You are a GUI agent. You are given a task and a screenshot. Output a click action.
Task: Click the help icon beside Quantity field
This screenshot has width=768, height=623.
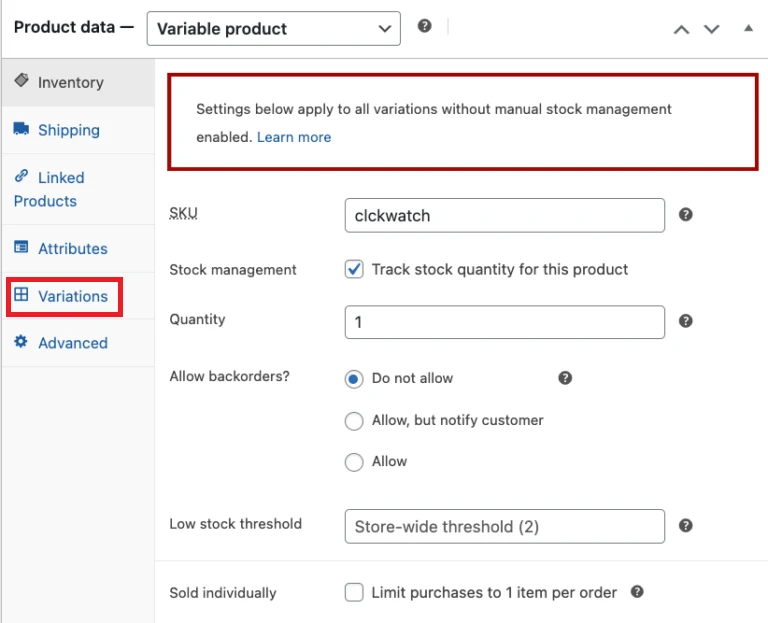[686, 321]
